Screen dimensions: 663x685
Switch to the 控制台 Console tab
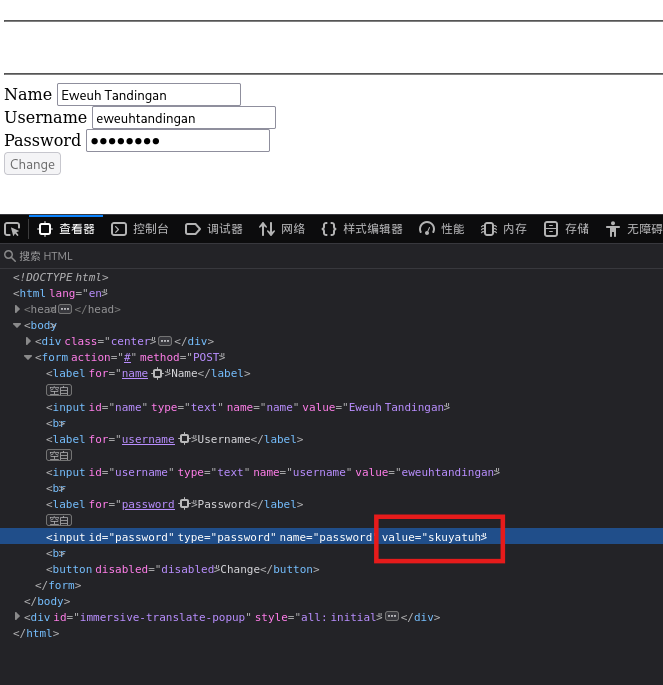(140, 229)
